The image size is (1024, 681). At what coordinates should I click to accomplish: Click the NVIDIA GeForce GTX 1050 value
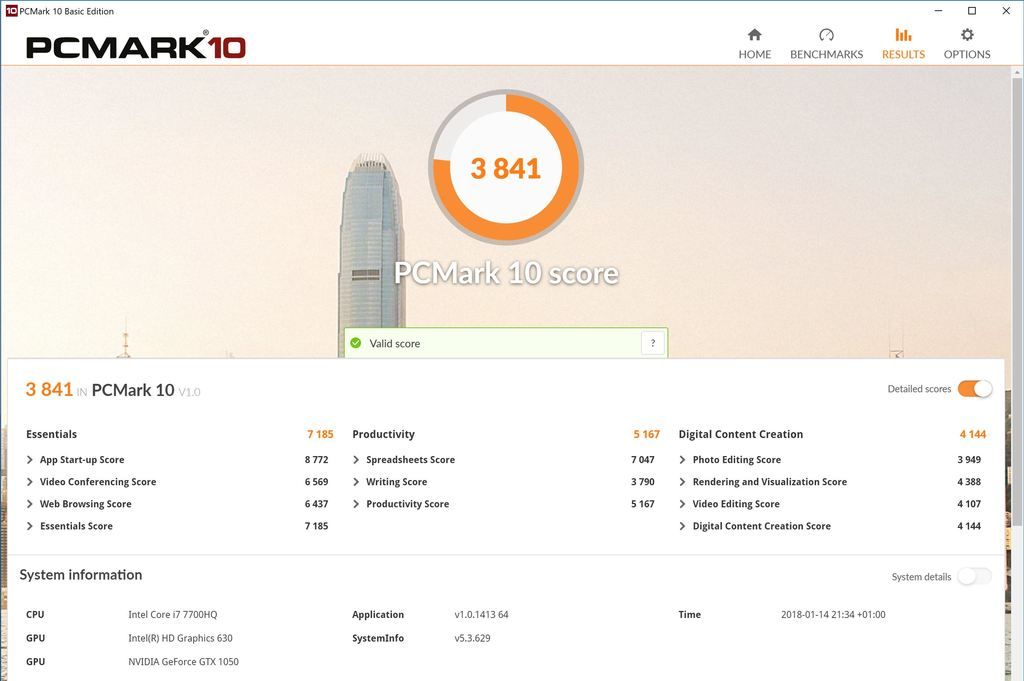pos(184,661)
